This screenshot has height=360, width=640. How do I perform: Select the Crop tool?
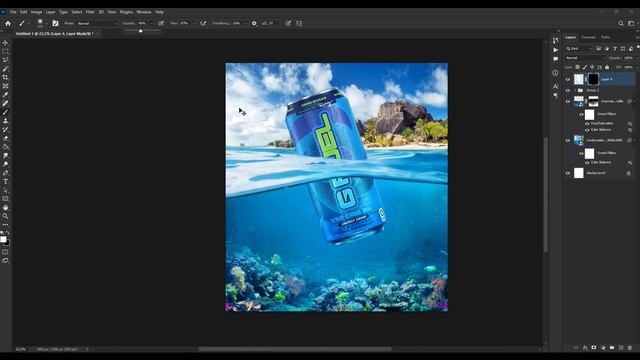click(x=5, y=78)
